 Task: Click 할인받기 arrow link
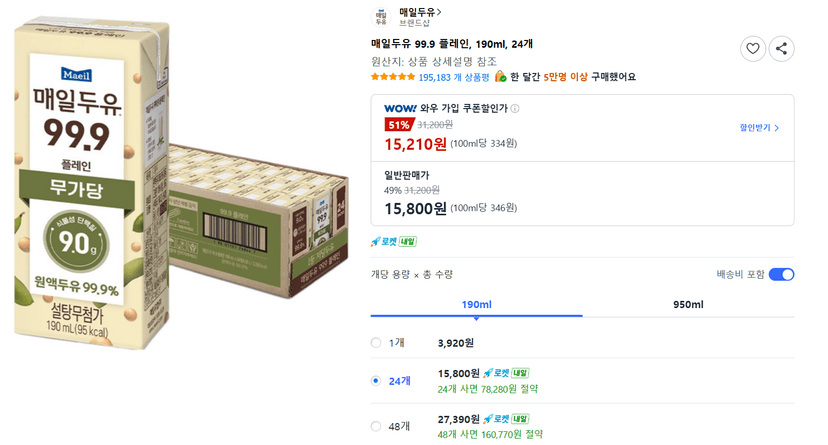click(x=759, y=128)
